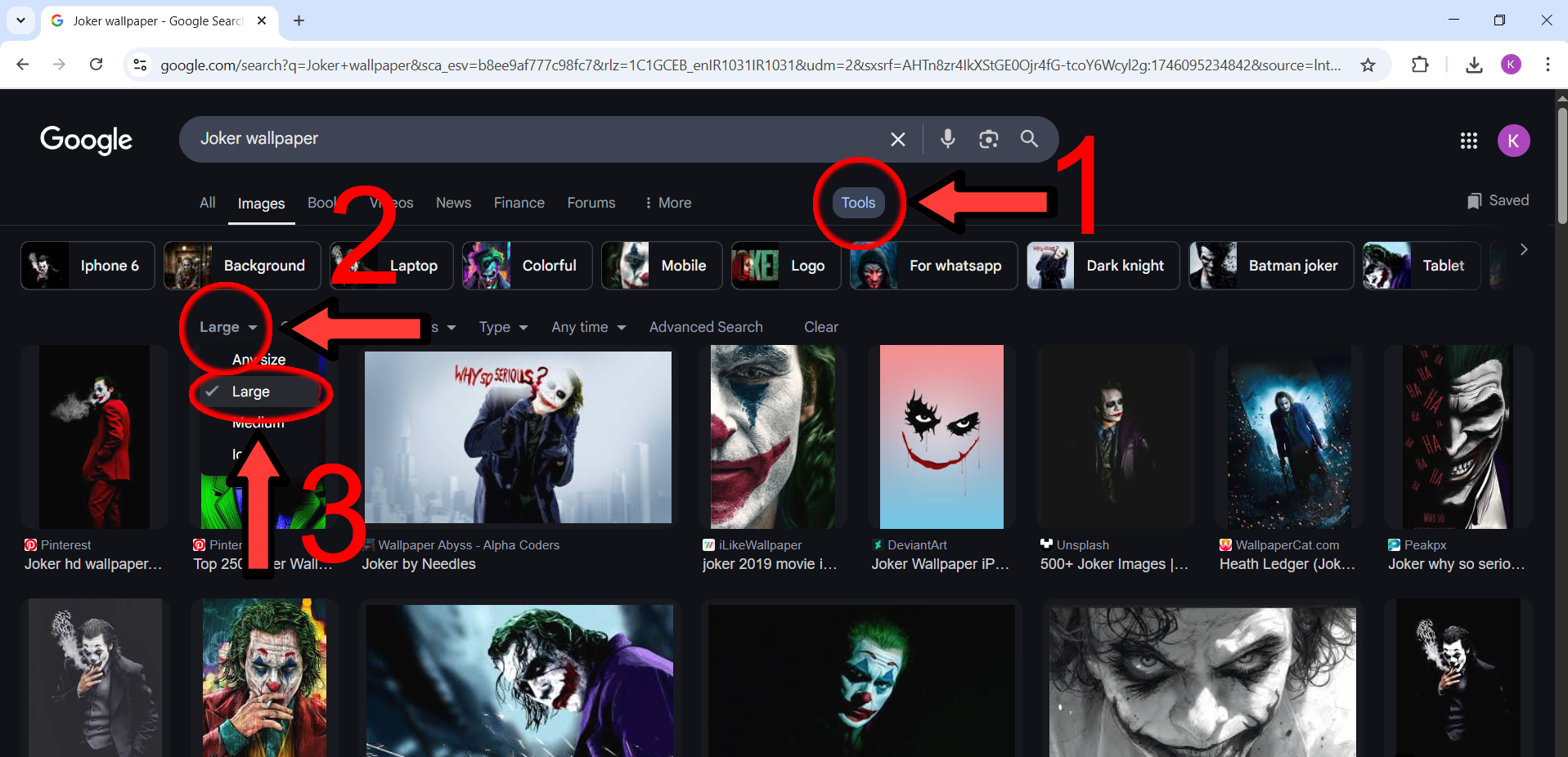Toggle the Tools filter button
Screen dimensions: 1568x757
click(x=858, y=203)
